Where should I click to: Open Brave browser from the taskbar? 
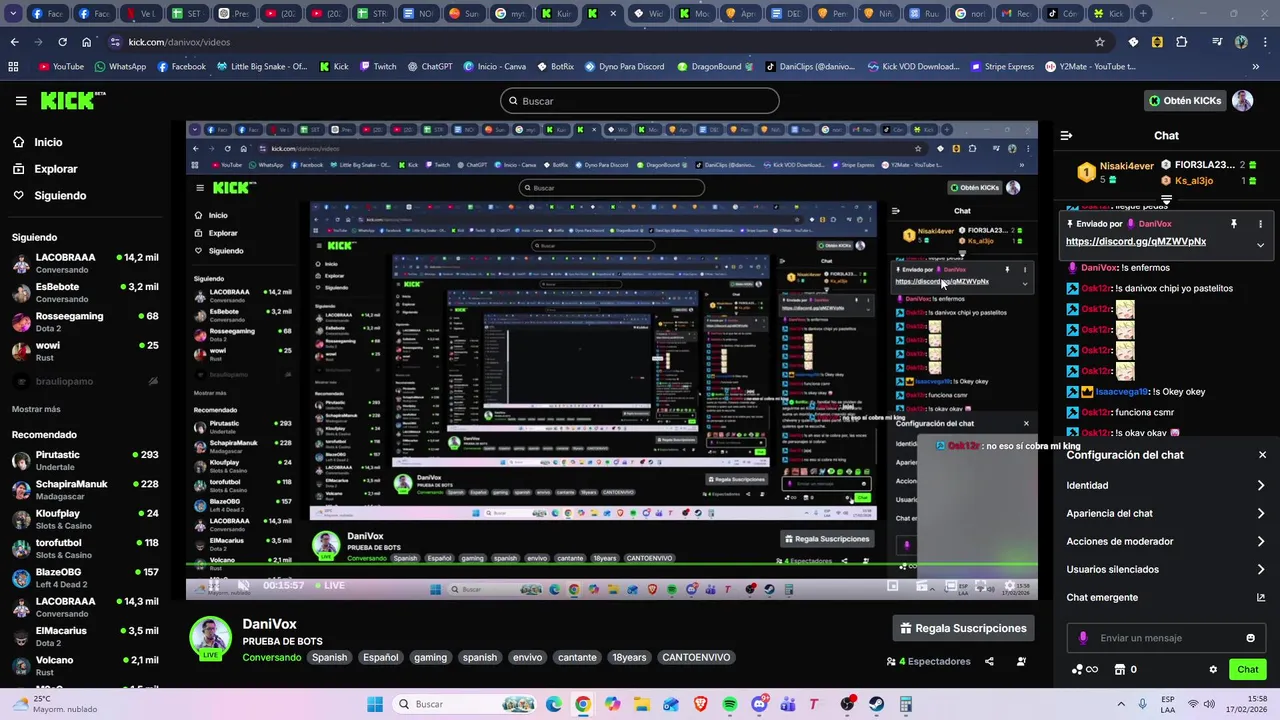701,704
